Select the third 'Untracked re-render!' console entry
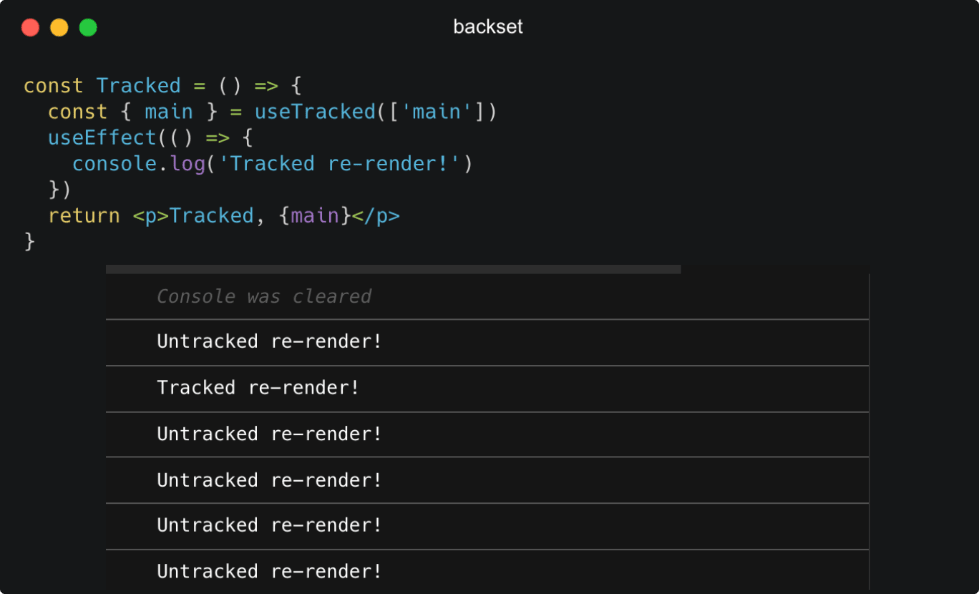 pos(269,480)
